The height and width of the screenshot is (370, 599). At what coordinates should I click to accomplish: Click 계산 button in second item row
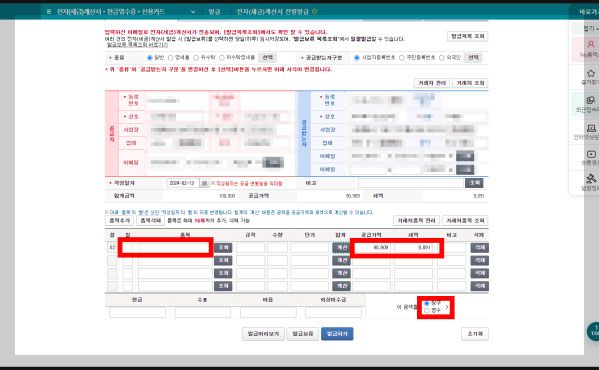(x=342, y=261)
